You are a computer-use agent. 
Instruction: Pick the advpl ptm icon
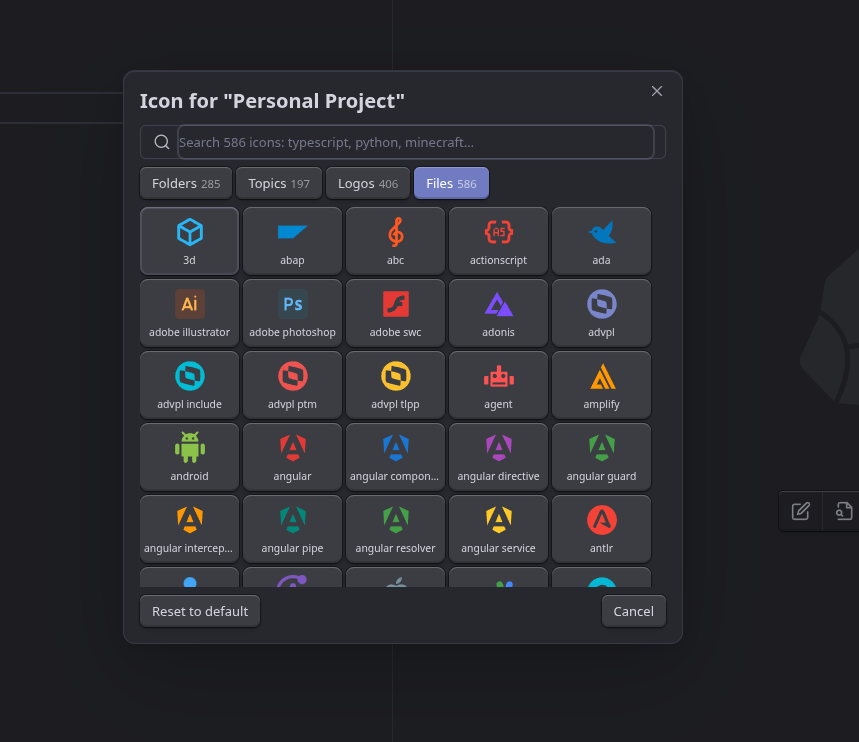click(293, 385)
